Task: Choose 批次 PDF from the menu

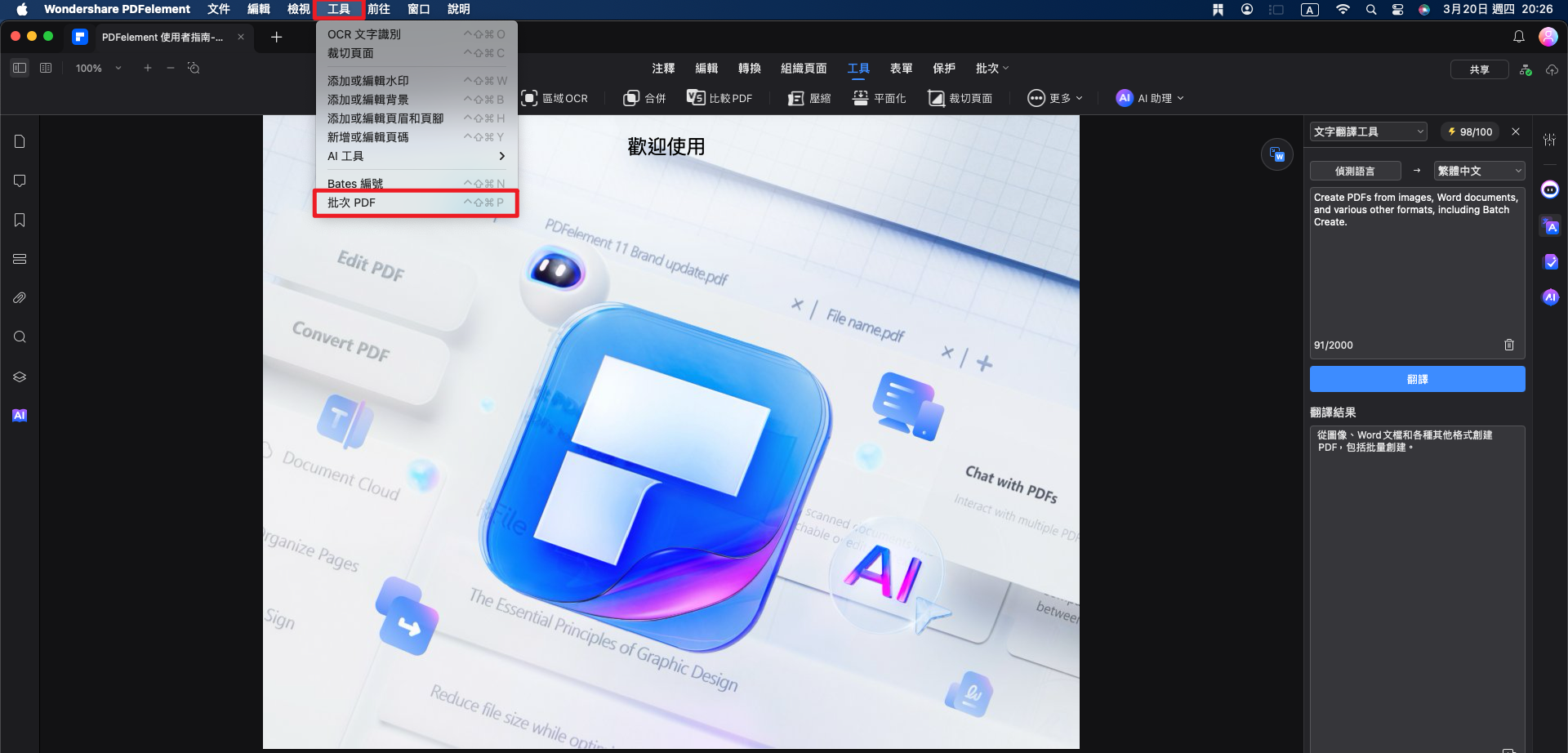Action: click(416, 203)
